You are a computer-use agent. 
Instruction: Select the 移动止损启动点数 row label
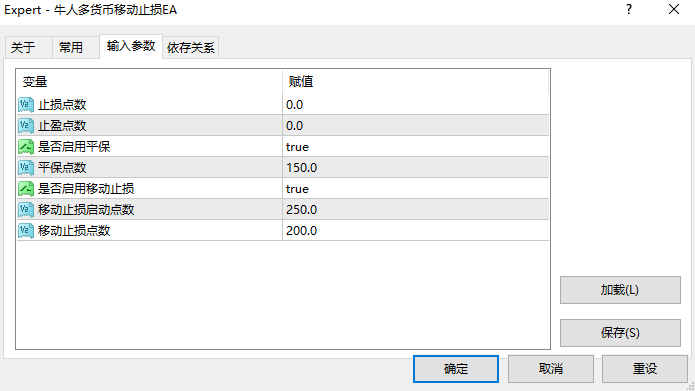pos(86,210)
